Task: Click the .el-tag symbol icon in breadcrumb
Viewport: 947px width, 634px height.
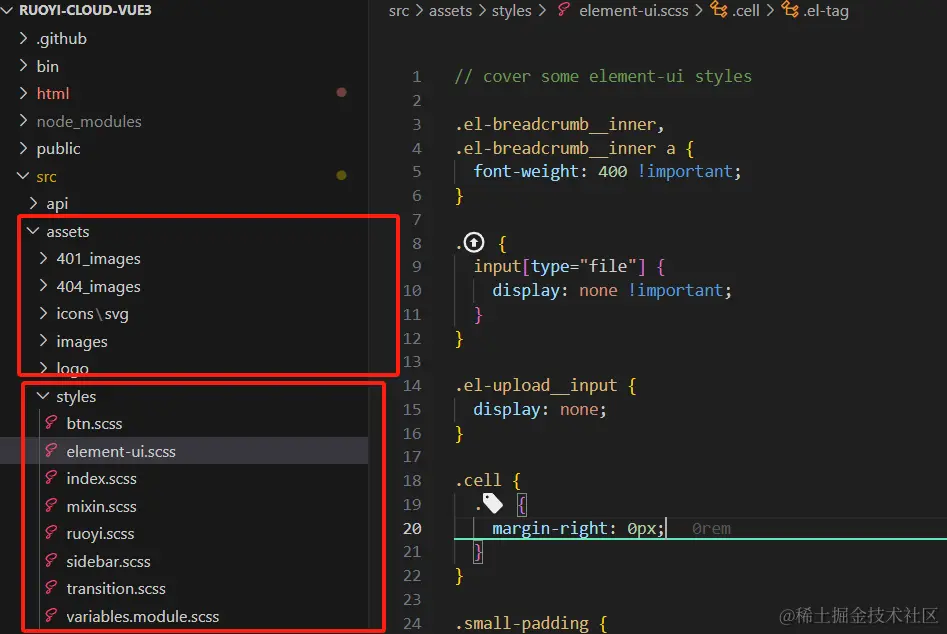Action: click(x=790, y=10)
